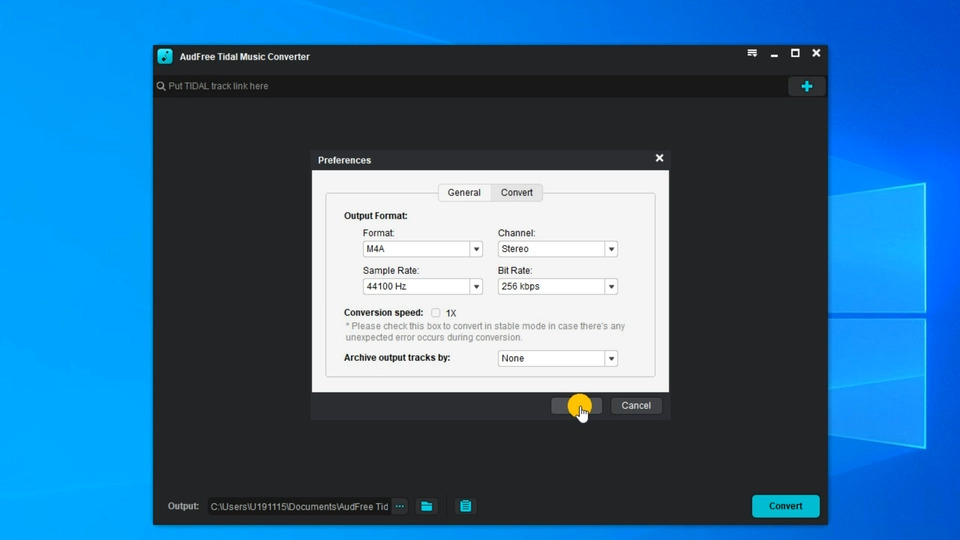Open the menu icon in title bar
960x540 pixels.
click(x=752, y=54)
